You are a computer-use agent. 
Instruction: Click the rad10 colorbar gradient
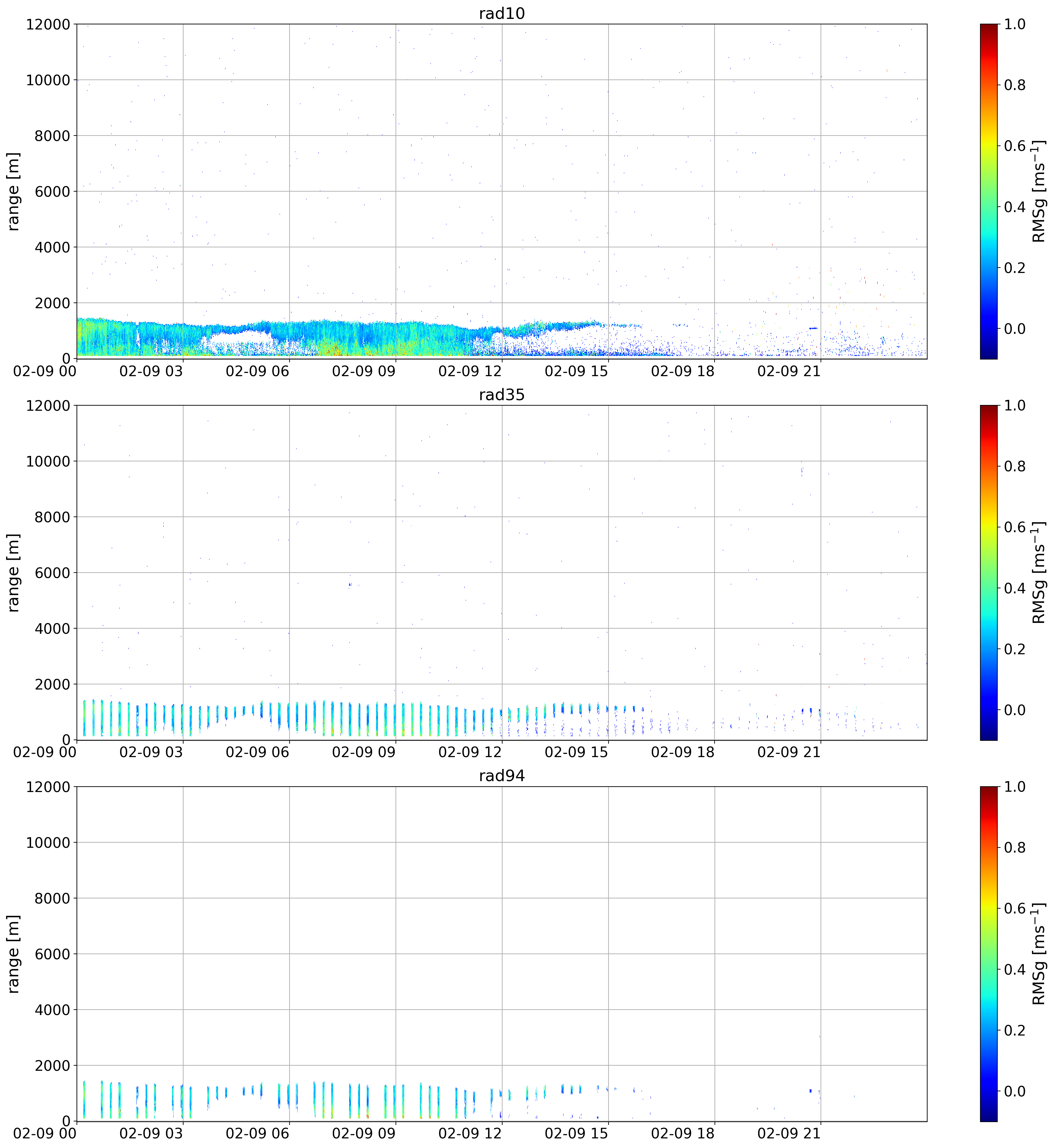tap(989, 191)
